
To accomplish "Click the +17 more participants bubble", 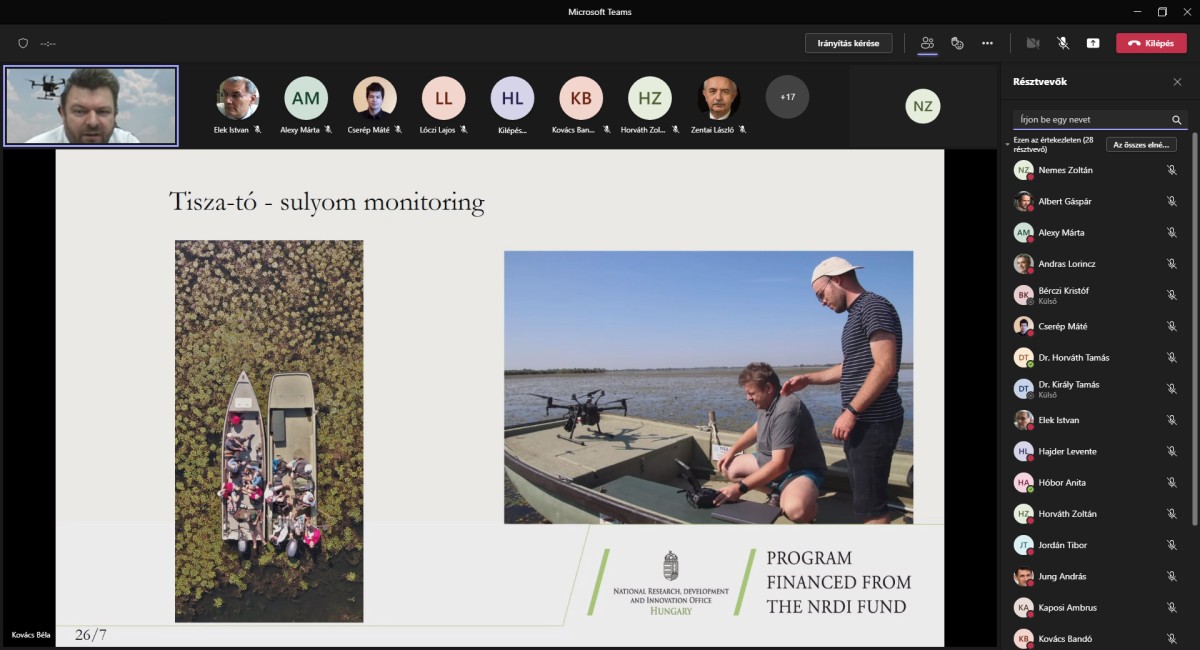I will coord(787,97).
